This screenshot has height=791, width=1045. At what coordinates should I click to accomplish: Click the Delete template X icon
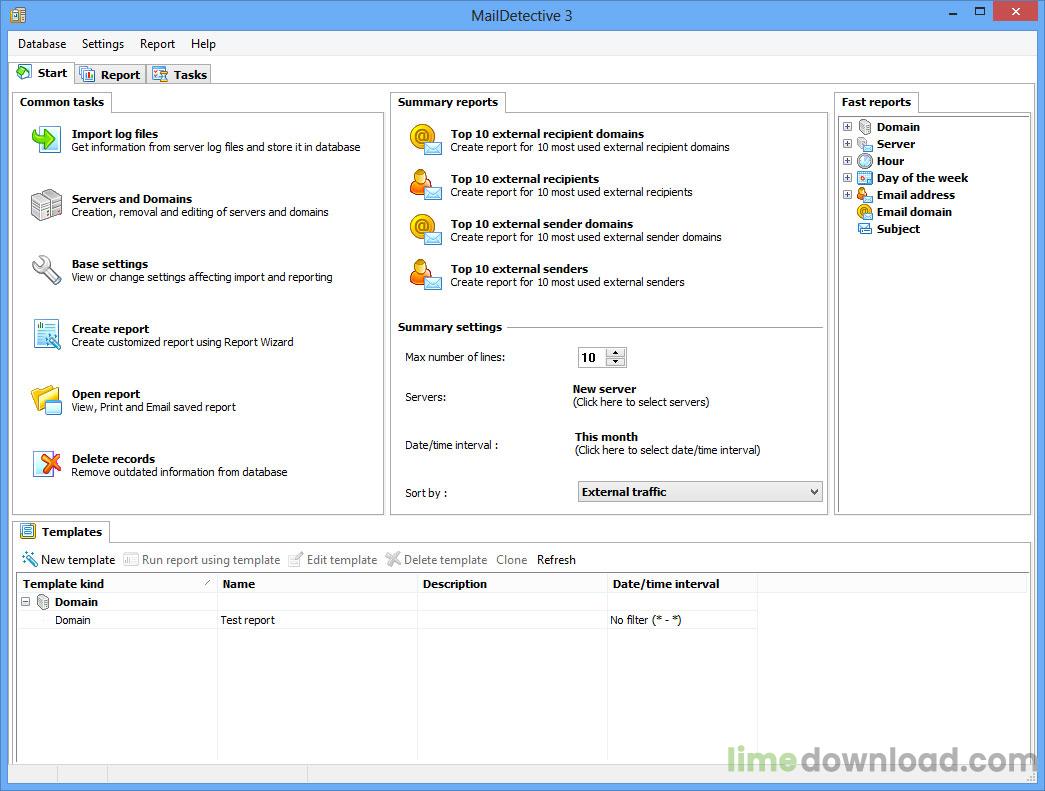pyautogui.click(x=393, y=559)
